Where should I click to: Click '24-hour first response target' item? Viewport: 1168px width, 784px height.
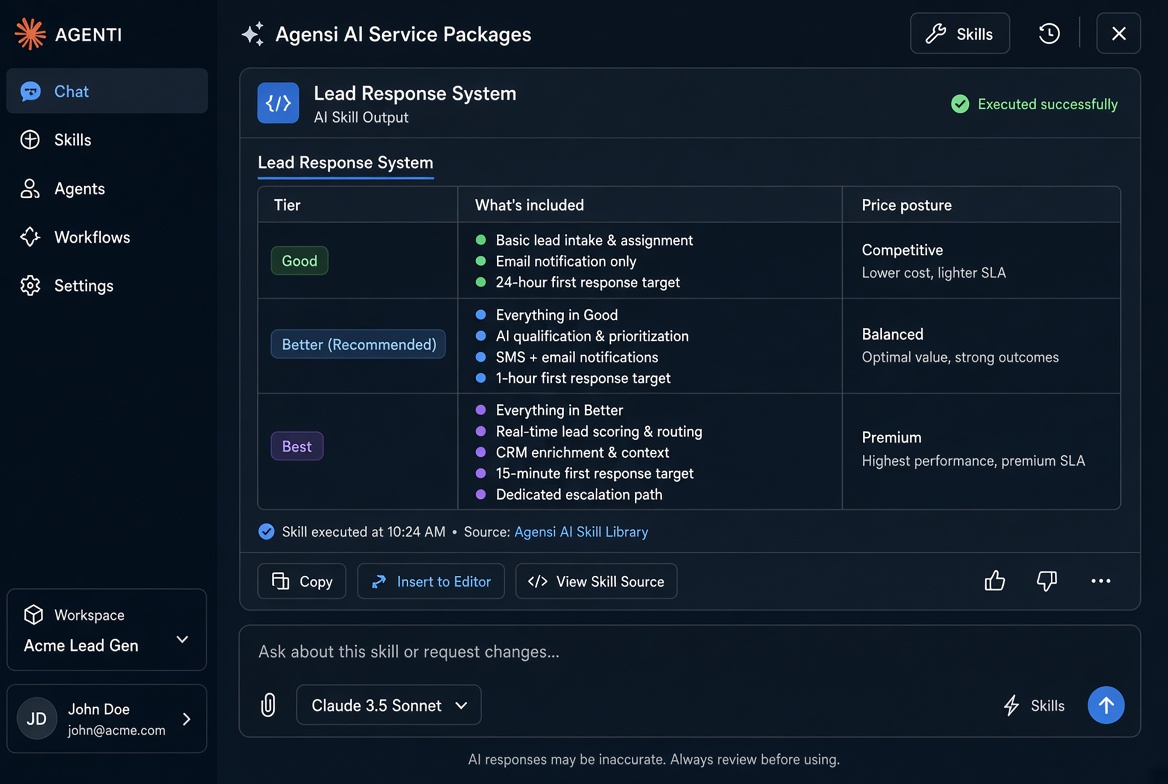[x=587, y=282]
